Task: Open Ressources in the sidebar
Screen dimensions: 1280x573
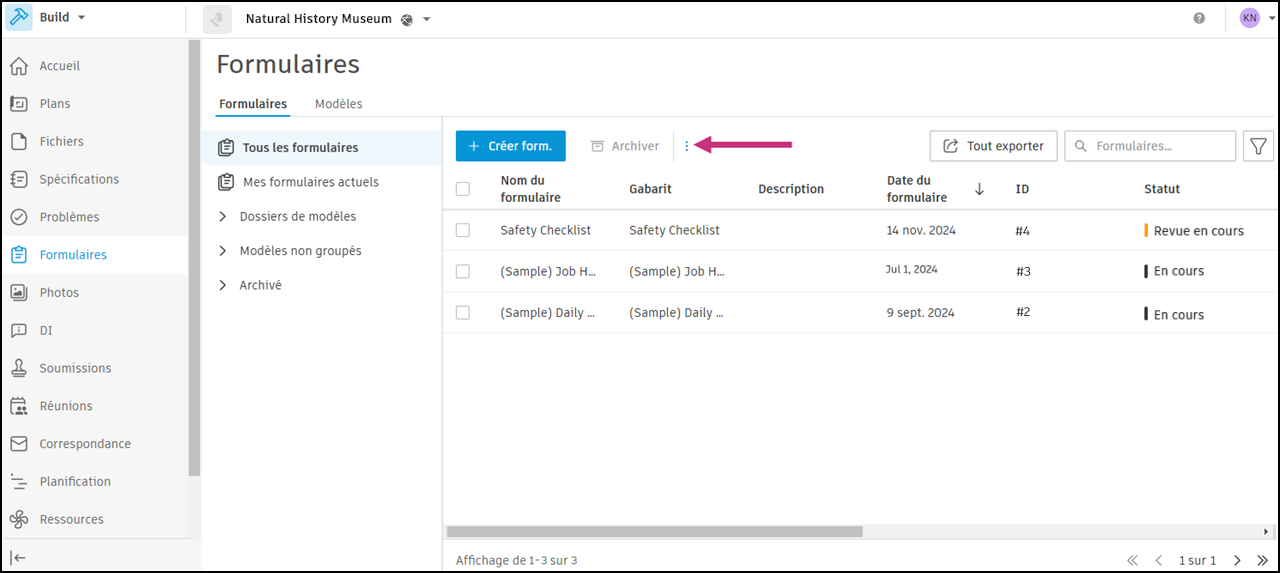Action: (x=71, y=520)
